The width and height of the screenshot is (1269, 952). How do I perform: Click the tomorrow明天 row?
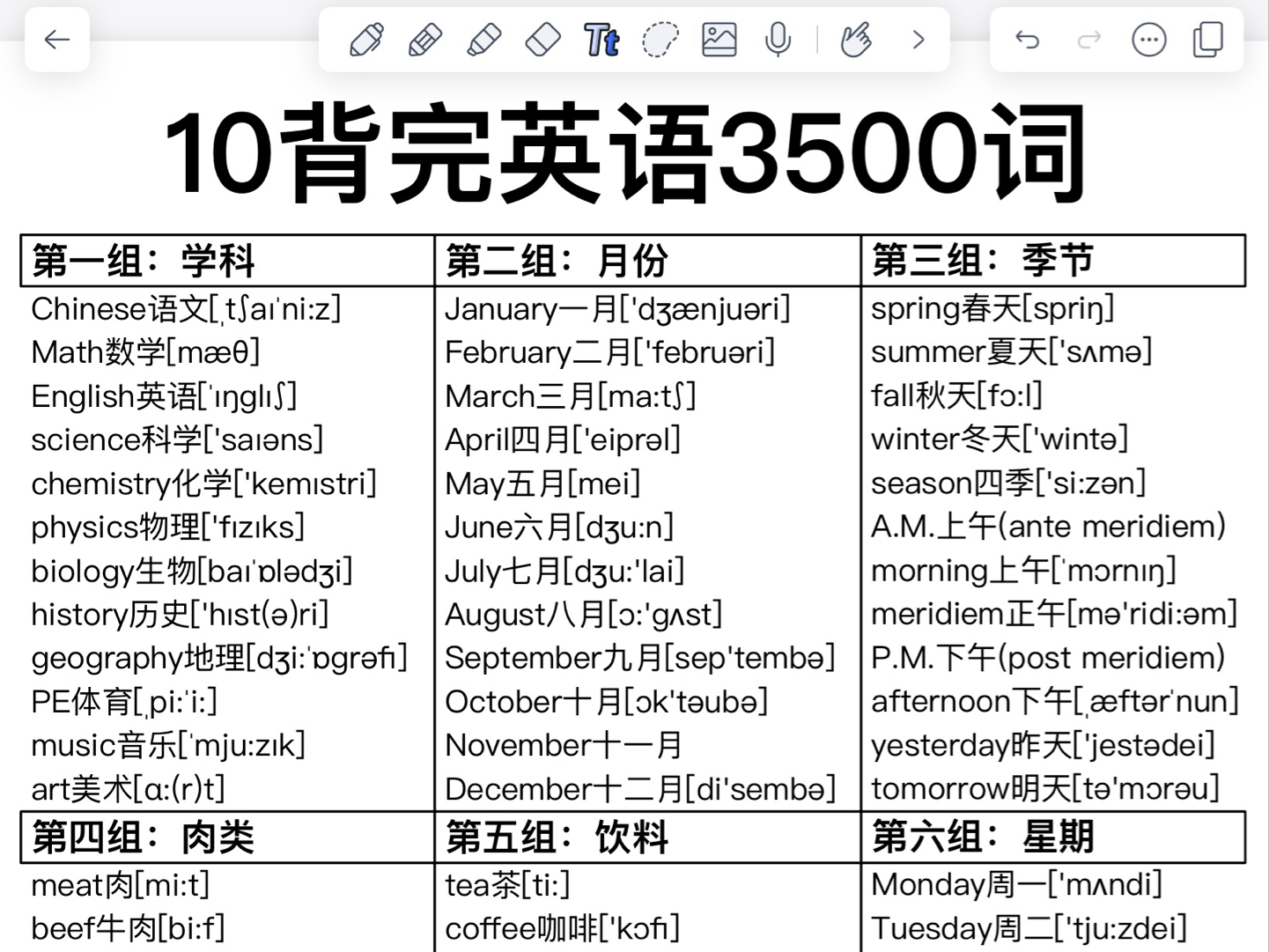tap(1045, 788)
